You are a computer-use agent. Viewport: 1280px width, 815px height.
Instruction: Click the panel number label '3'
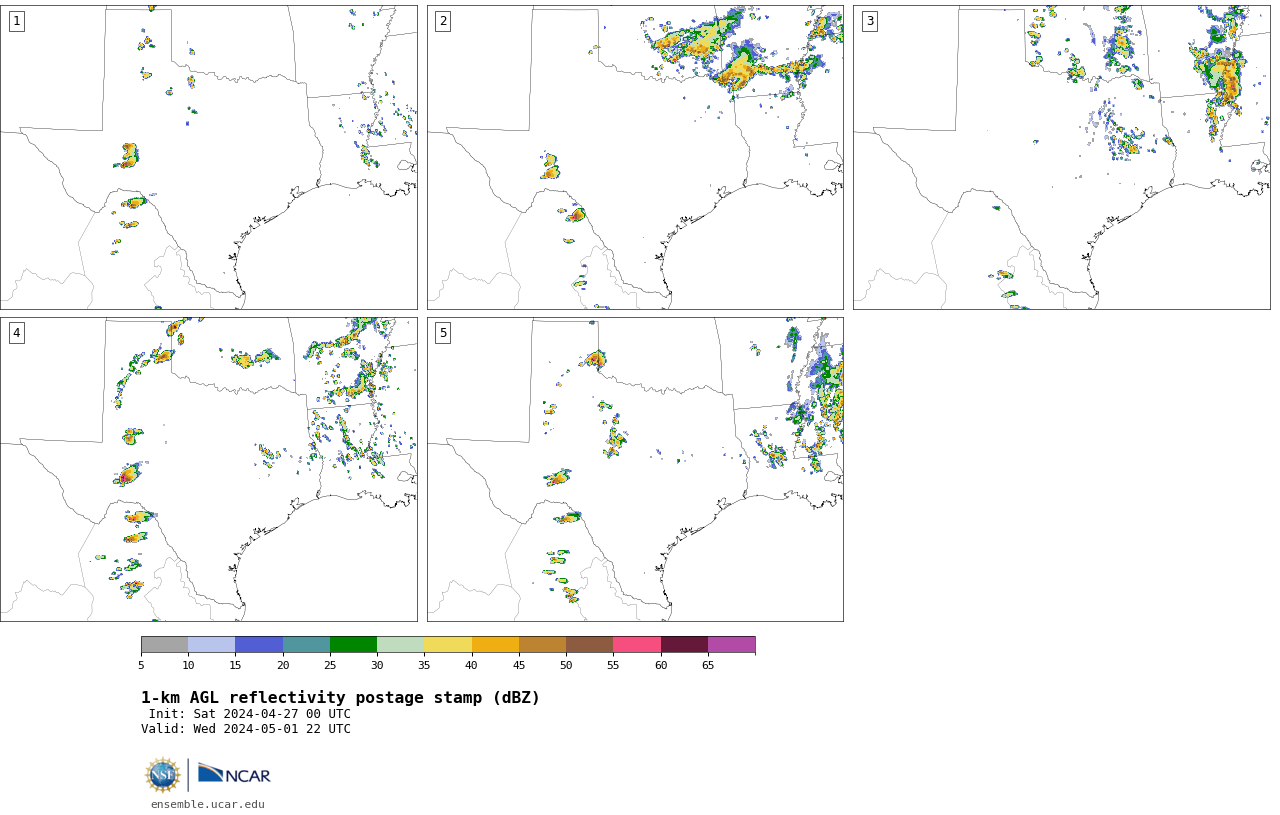[x=870, y=21]
